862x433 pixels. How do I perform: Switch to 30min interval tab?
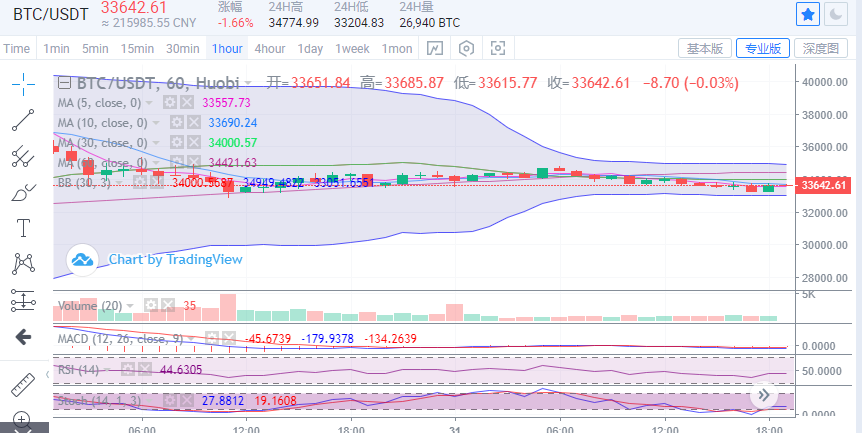[183, 48]
